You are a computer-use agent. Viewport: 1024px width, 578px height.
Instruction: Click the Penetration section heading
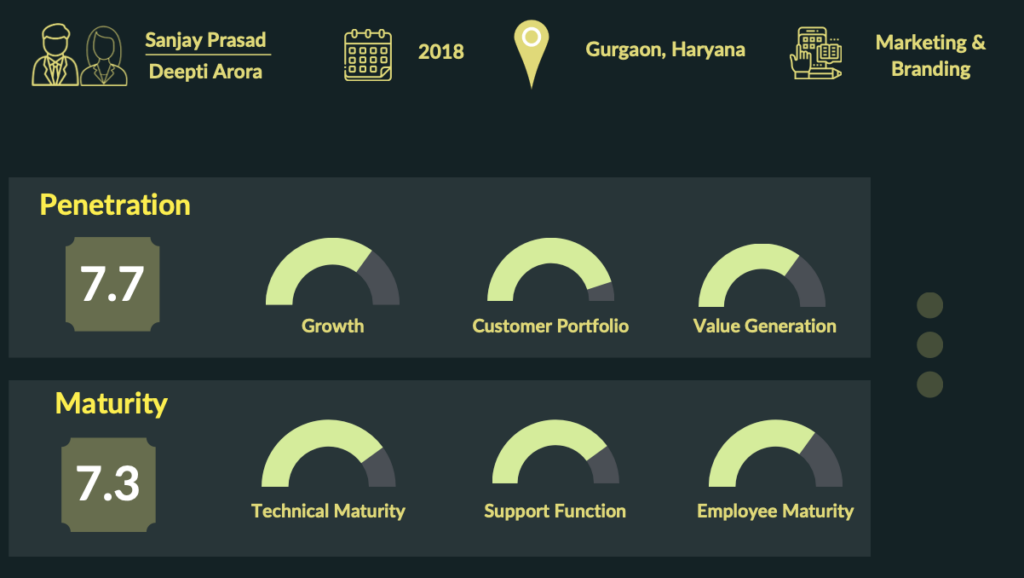115,205
